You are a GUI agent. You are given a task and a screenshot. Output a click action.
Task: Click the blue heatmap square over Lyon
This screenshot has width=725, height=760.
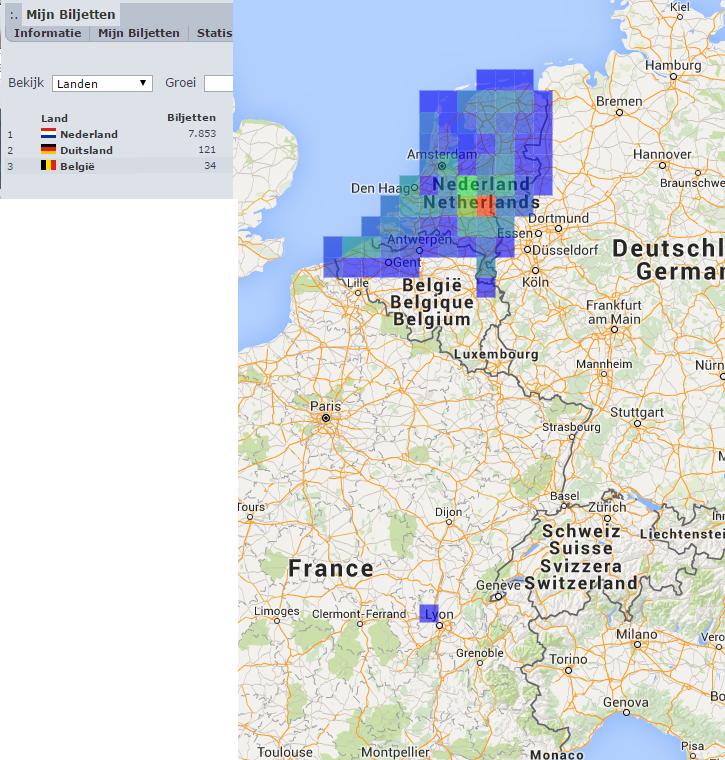(x=429, y=614)
